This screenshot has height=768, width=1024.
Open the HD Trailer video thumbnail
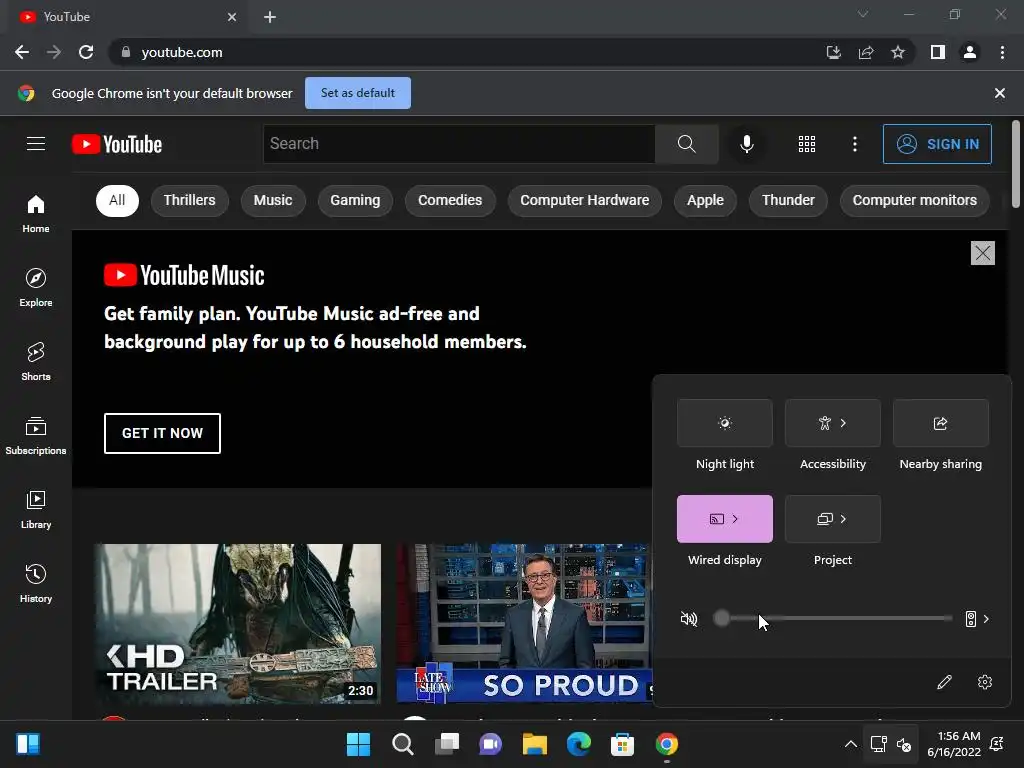[x=237, y=624]
